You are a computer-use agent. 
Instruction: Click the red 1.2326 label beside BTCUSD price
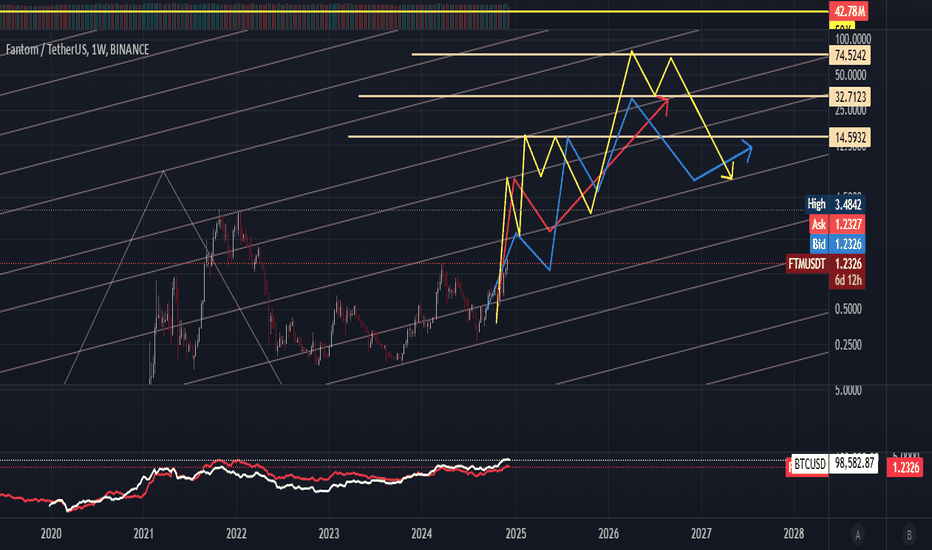click(x=905, y=467)
